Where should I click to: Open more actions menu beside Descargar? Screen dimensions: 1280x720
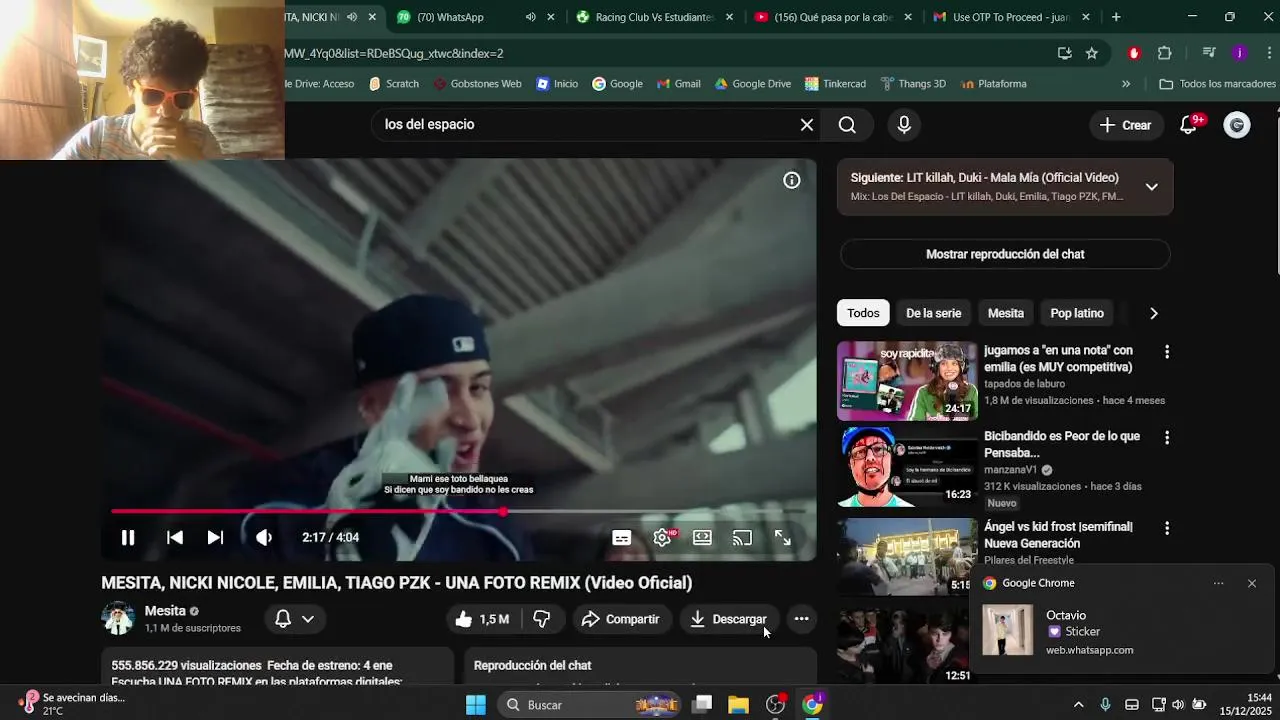pos(801,619)
